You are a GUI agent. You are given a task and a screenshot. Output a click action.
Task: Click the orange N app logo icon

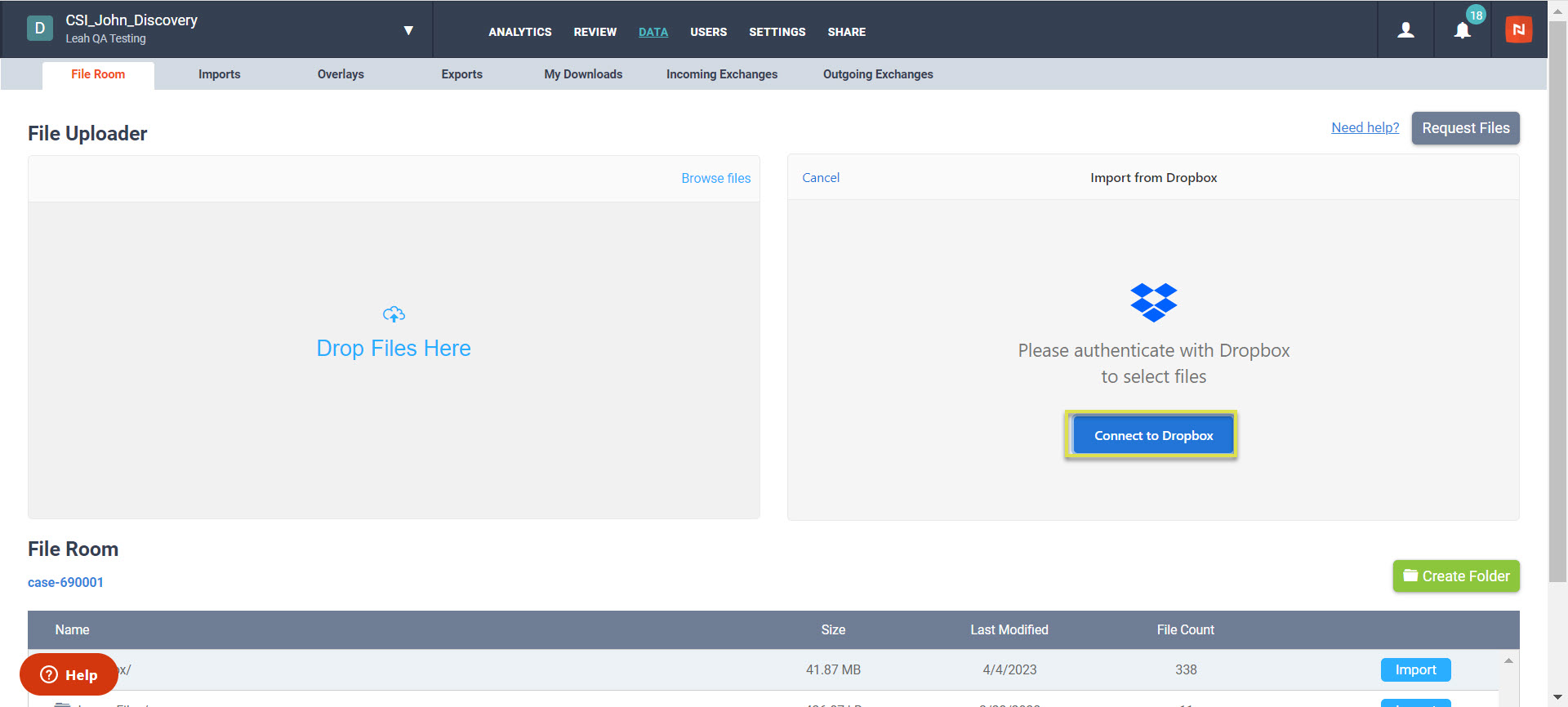[1518, 29]
